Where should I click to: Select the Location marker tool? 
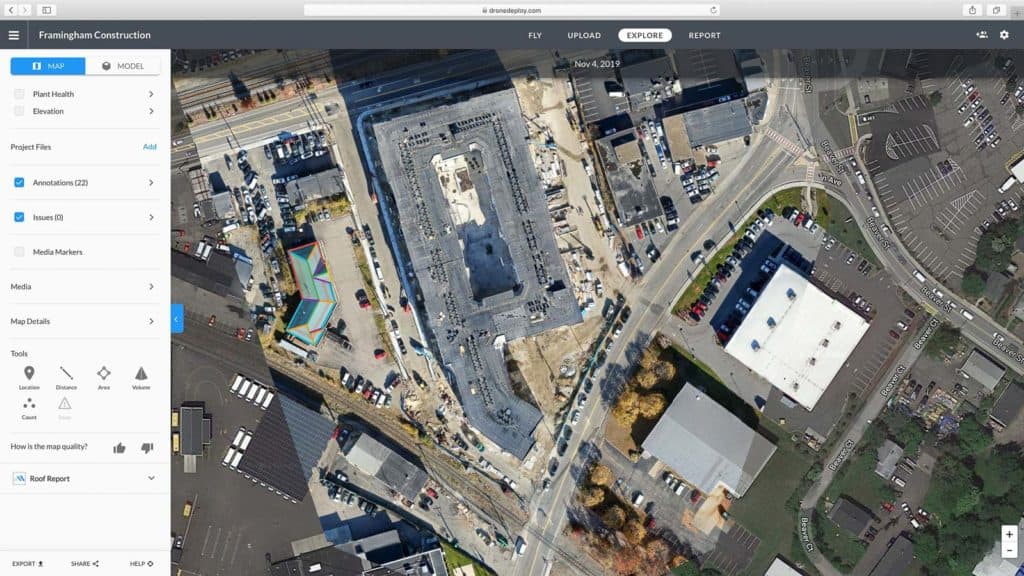coord(29,374)
